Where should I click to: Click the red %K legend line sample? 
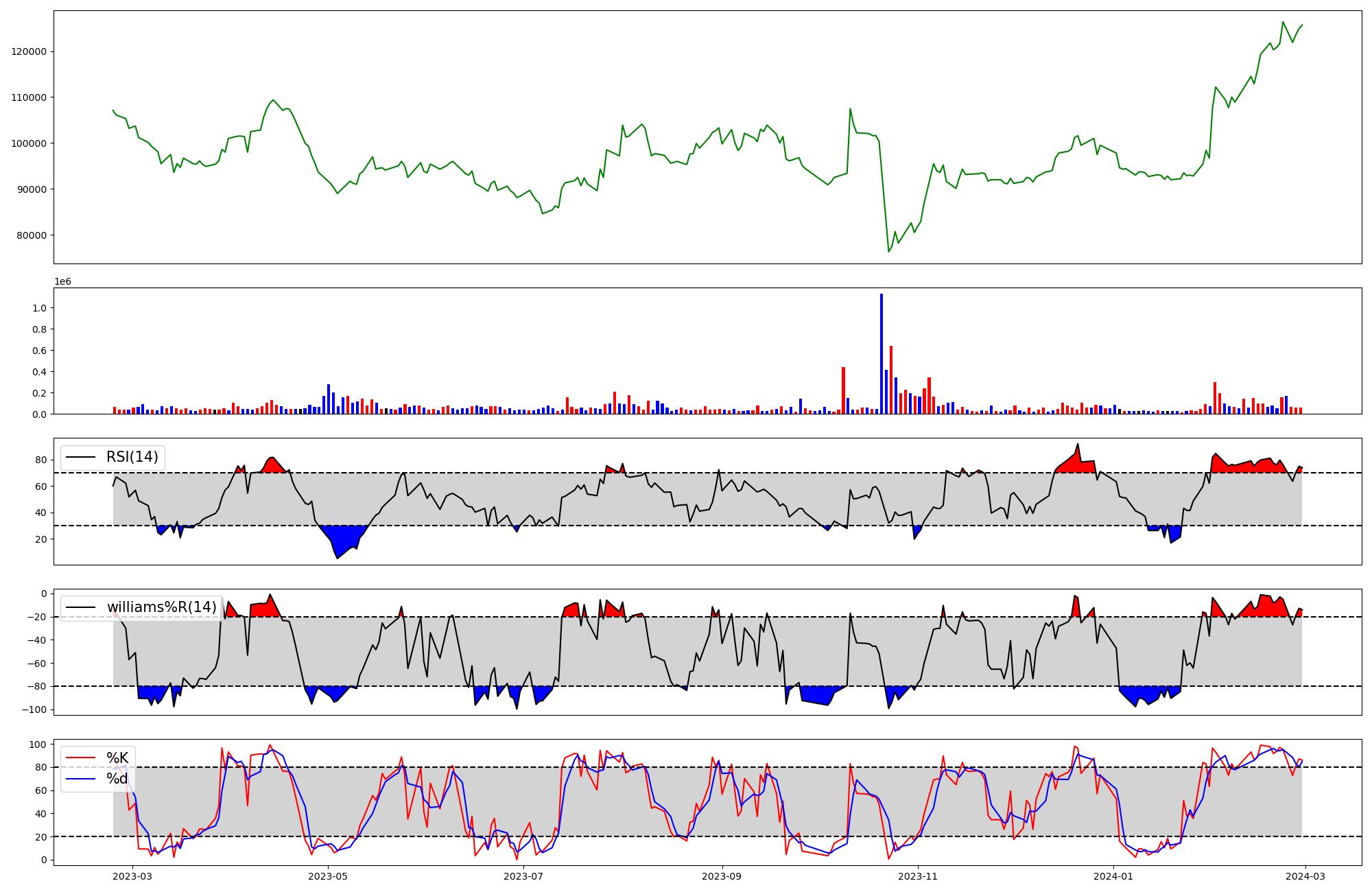click(80, 758)
